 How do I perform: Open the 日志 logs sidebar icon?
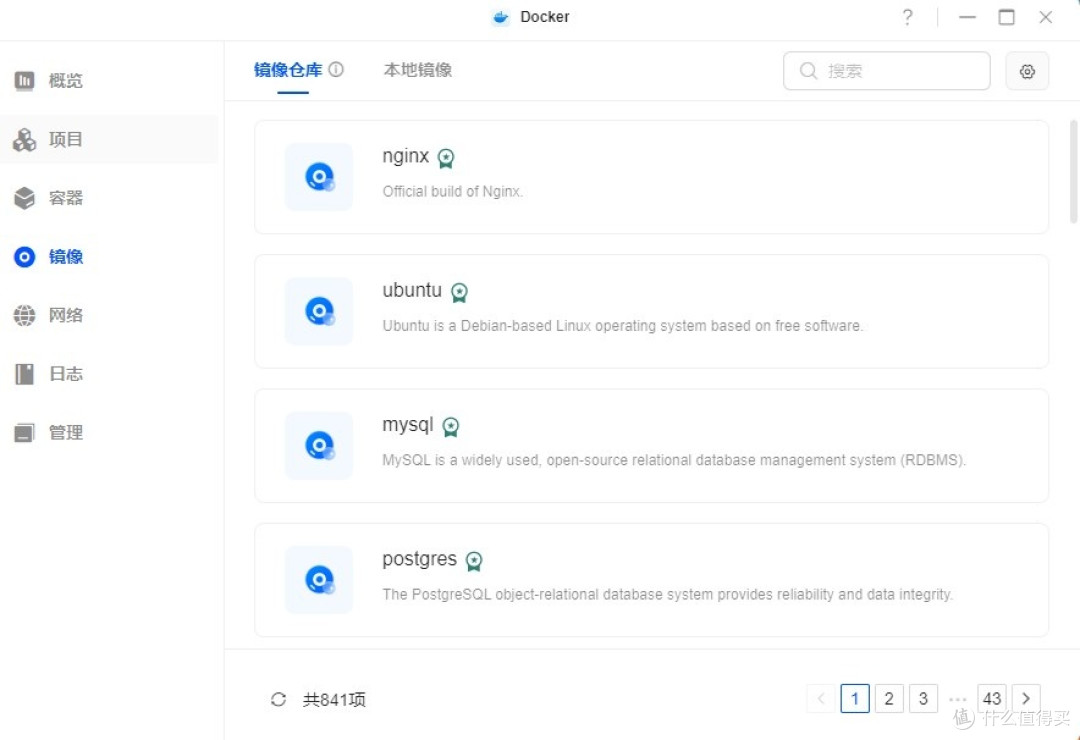(25, 374)
